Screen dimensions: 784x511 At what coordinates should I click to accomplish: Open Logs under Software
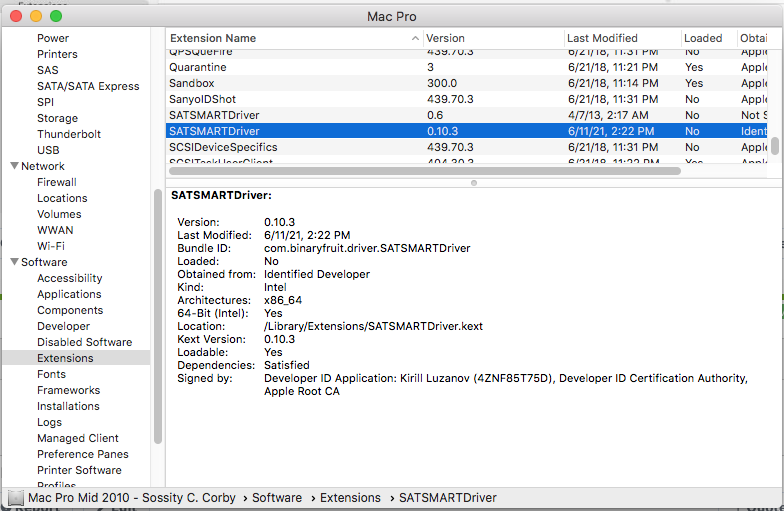coord(50,422)
